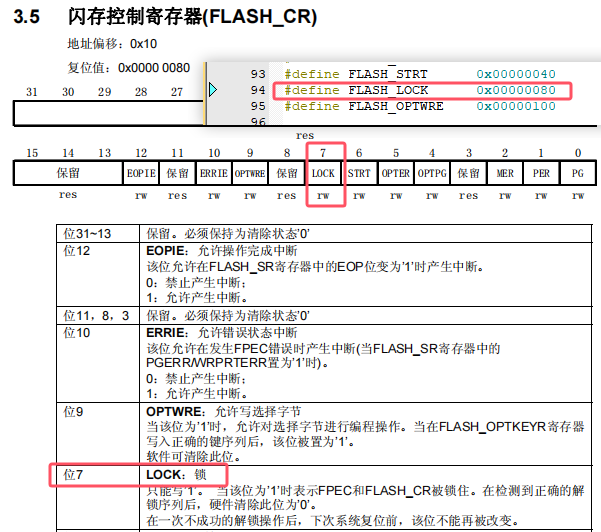Click the 0x00000080 hex value in code
This screenshot has height=532, width=601.
point(516,90)
